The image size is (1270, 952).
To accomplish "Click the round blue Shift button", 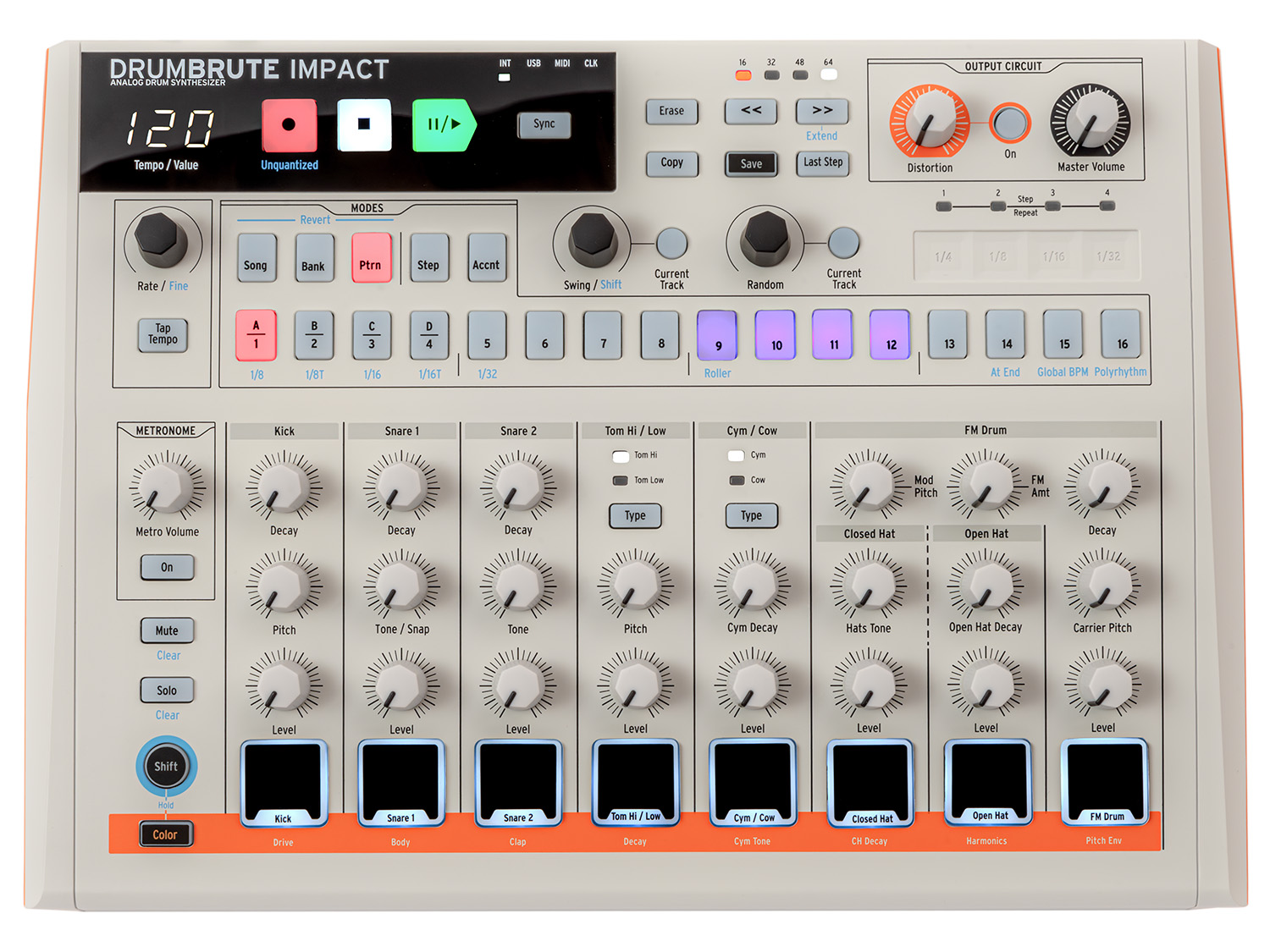I will pos(166,766).
